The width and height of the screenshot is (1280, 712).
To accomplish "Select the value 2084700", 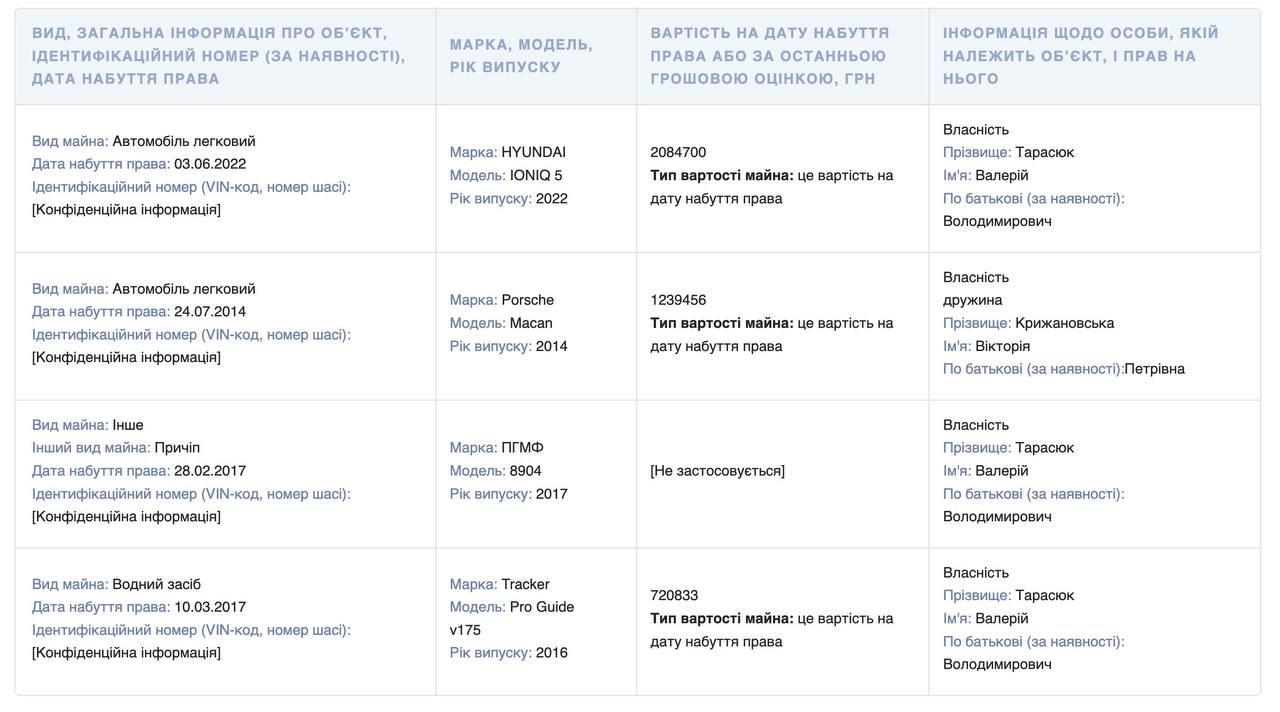I will point(678,152).
